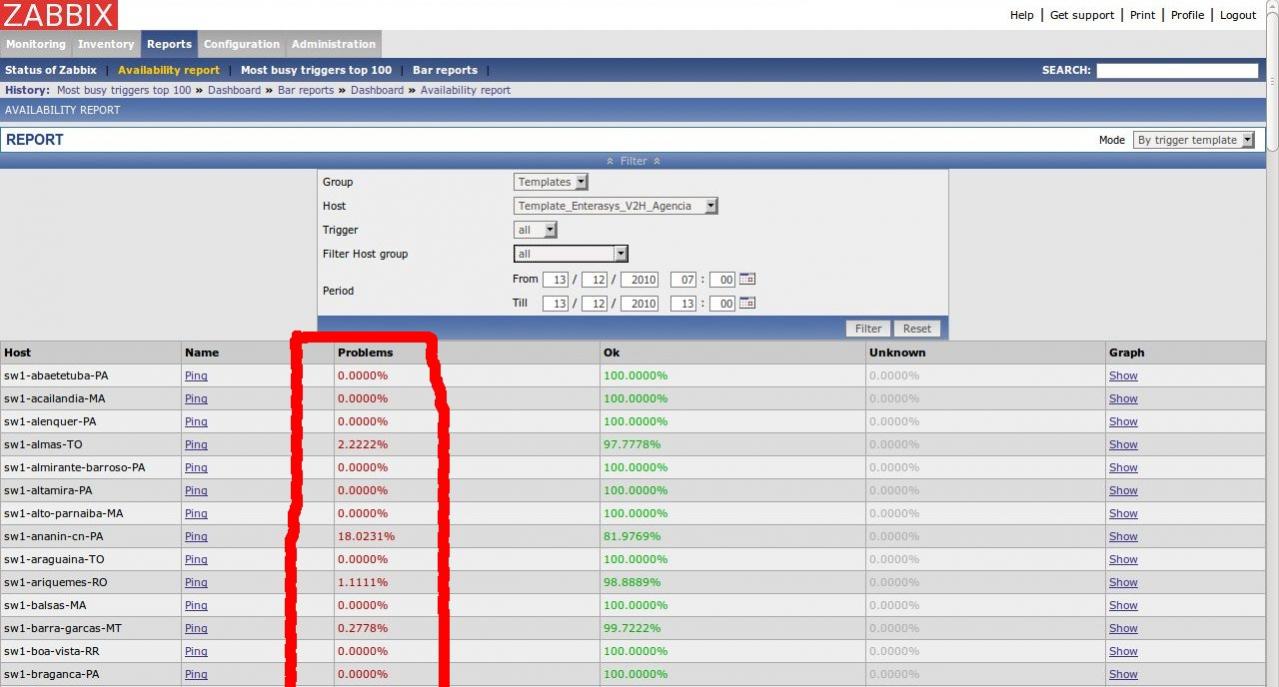Click the Till day field
The image size is (1279, 687).
point(556,303)
